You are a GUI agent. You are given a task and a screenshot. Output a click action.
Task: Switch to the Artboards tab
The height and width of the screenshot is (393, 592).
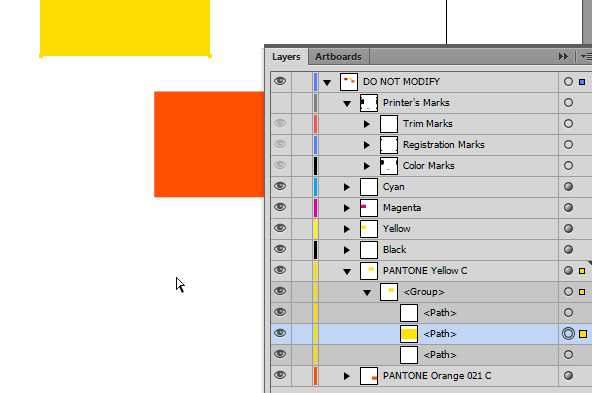pos(338,57)
